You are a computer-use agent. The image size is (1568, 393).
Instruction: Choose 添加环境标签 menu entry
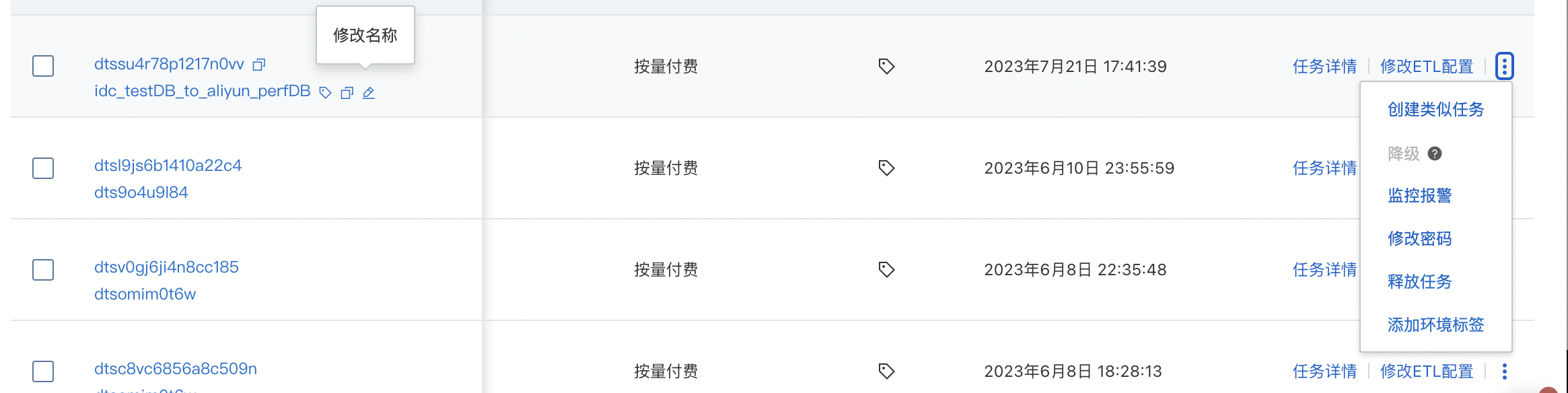click(1435, 324)
